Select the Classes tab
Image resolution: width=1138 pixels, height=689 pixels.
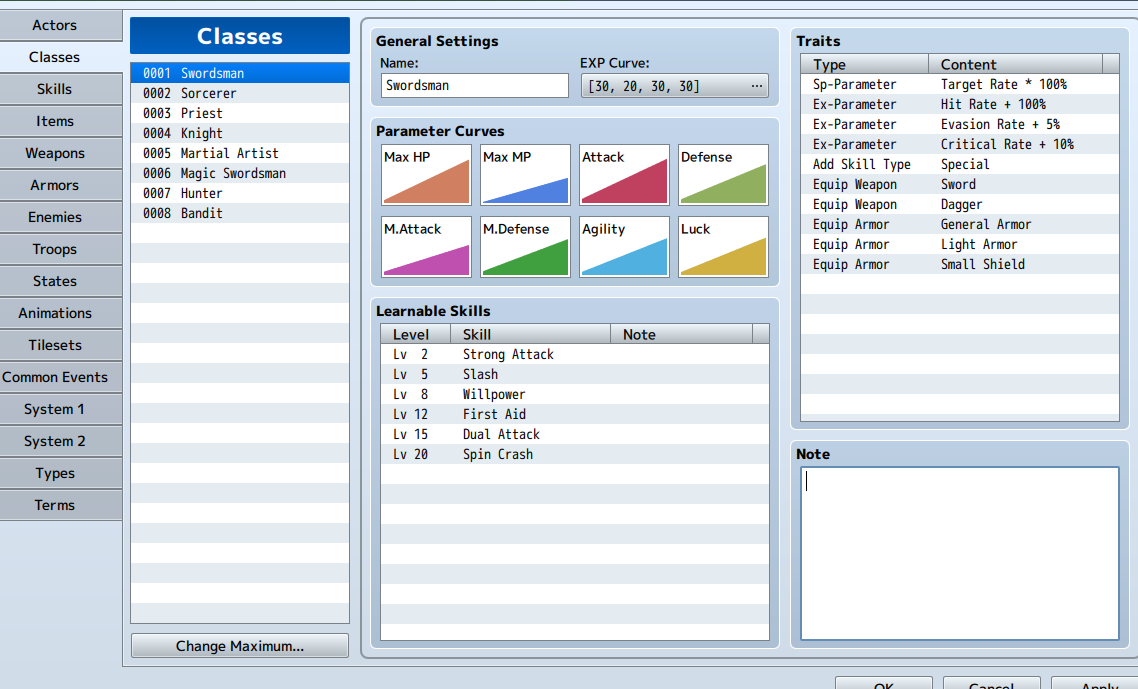click(x=61, y=57)
